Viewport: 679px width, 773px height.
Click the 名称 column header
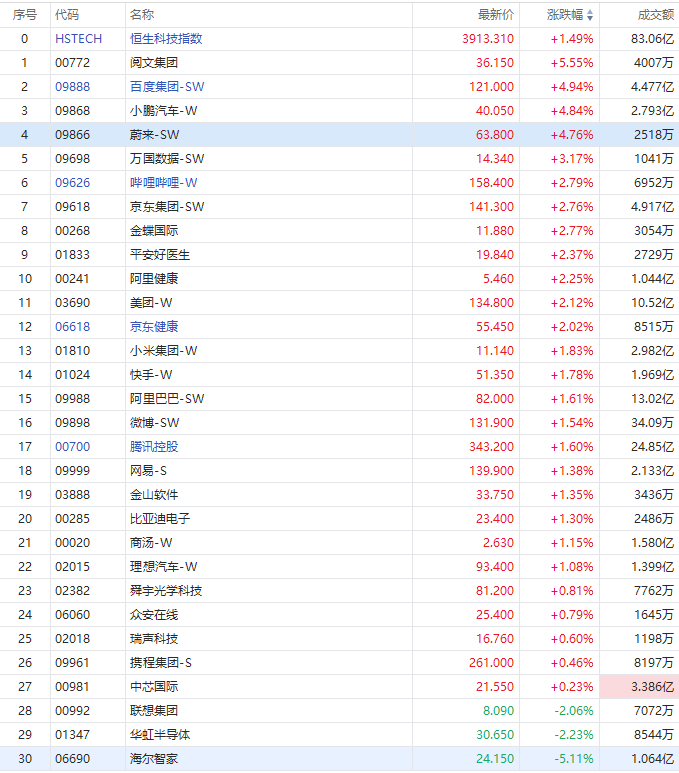[142, 15]
